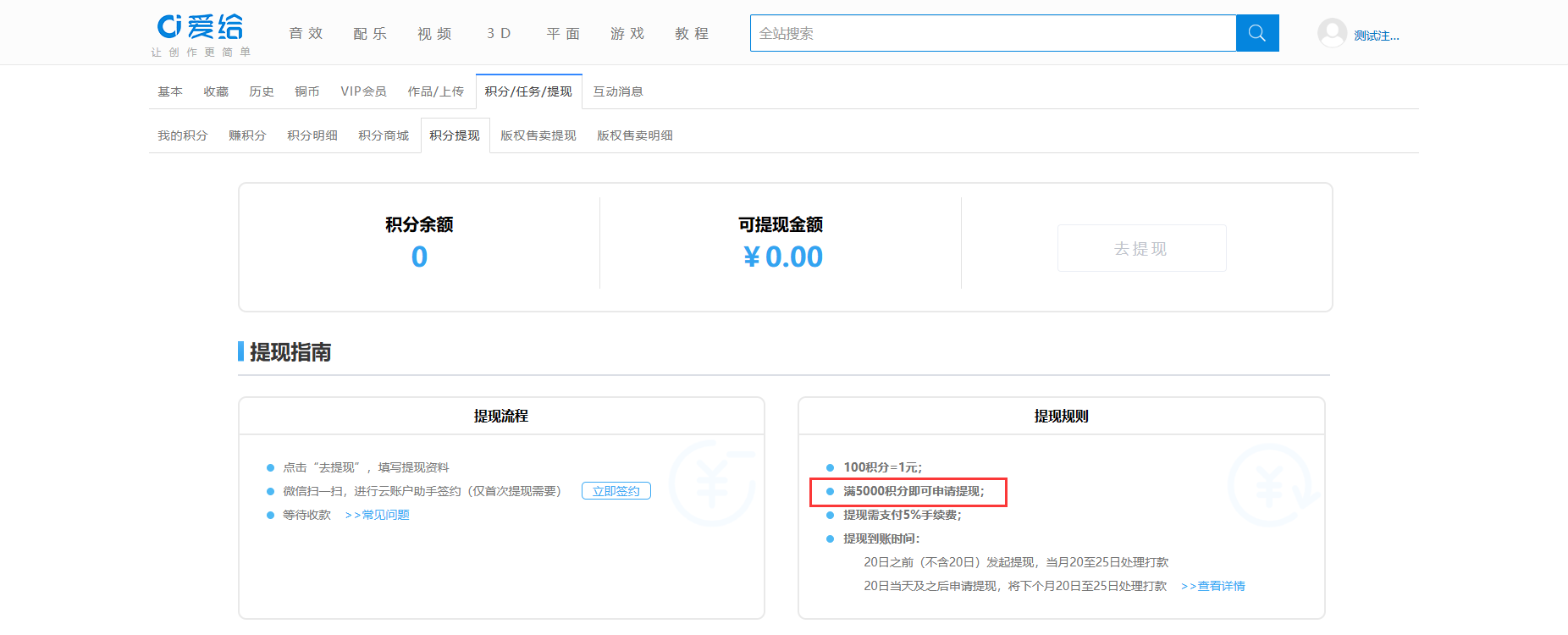Open the 积分明细 sub-tab
Viewport: 1568px width, 635px height.
pos(312,135)
